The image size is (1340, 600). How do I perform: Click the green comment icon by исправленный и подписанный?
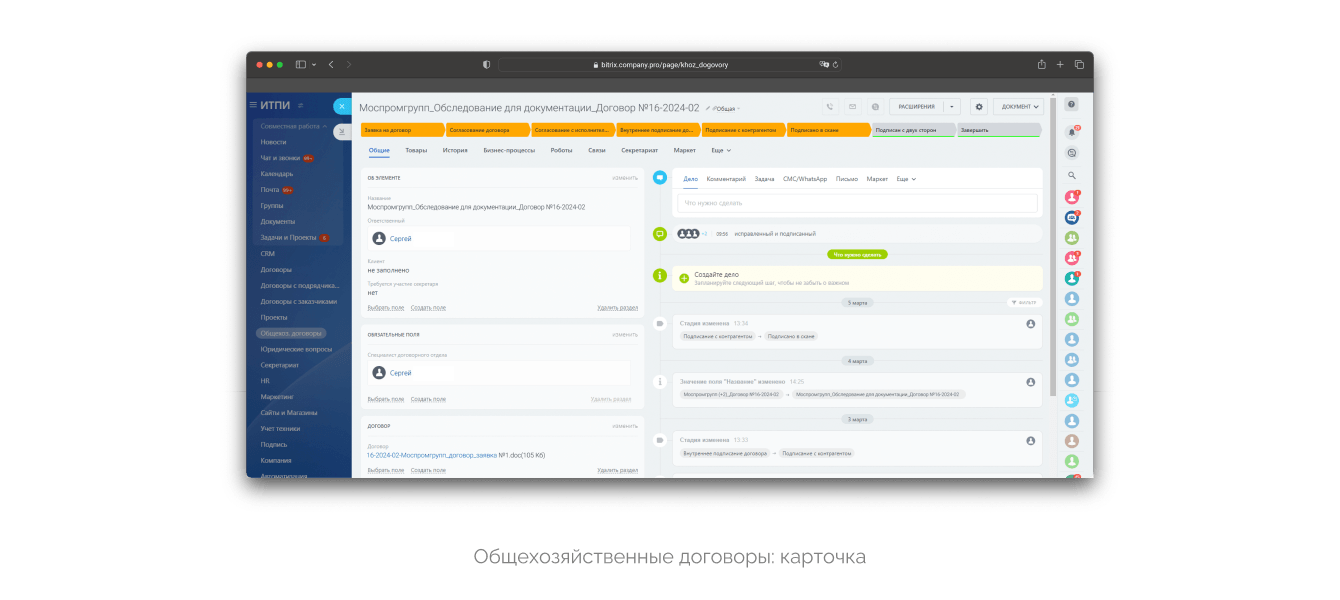660,233
